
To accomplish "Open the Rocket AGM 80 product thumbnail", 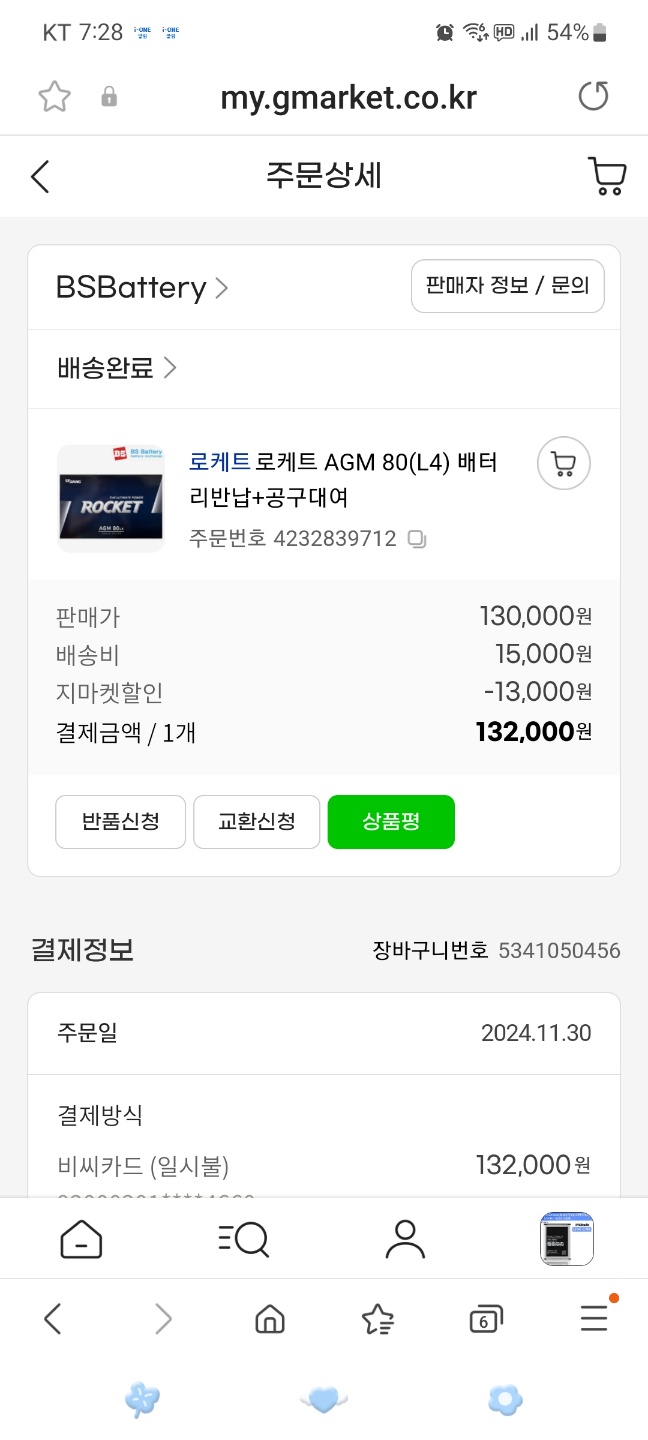I will click(x=110, y=499).
